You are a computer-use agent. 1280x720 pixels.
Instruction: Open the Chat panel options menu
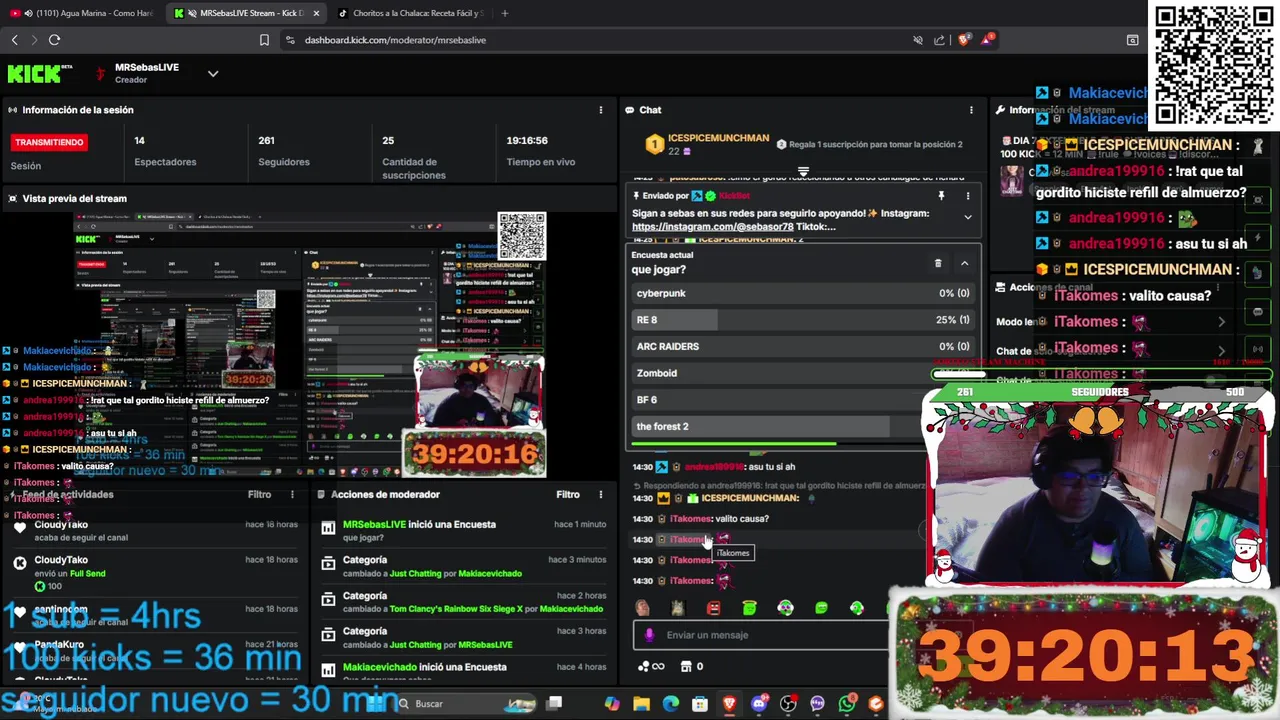point(971,110)
